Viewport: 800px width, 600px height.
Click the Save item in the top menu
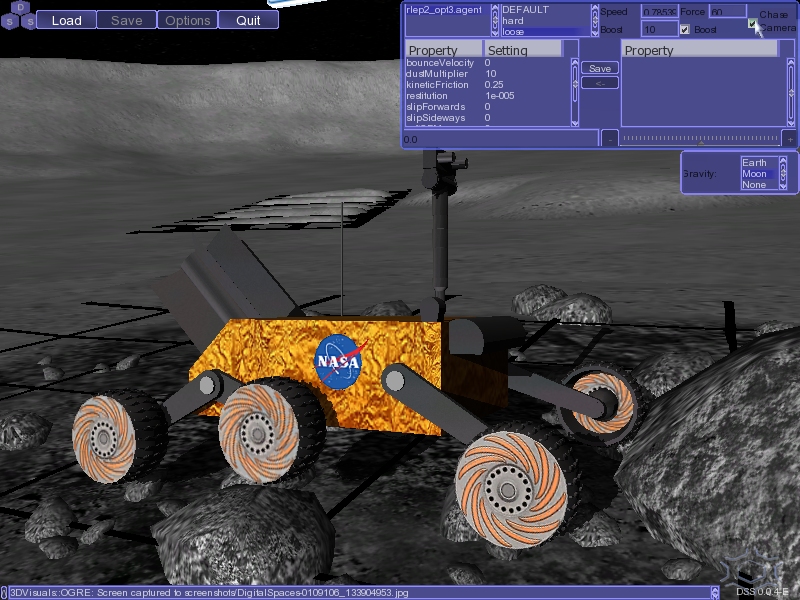127,20
